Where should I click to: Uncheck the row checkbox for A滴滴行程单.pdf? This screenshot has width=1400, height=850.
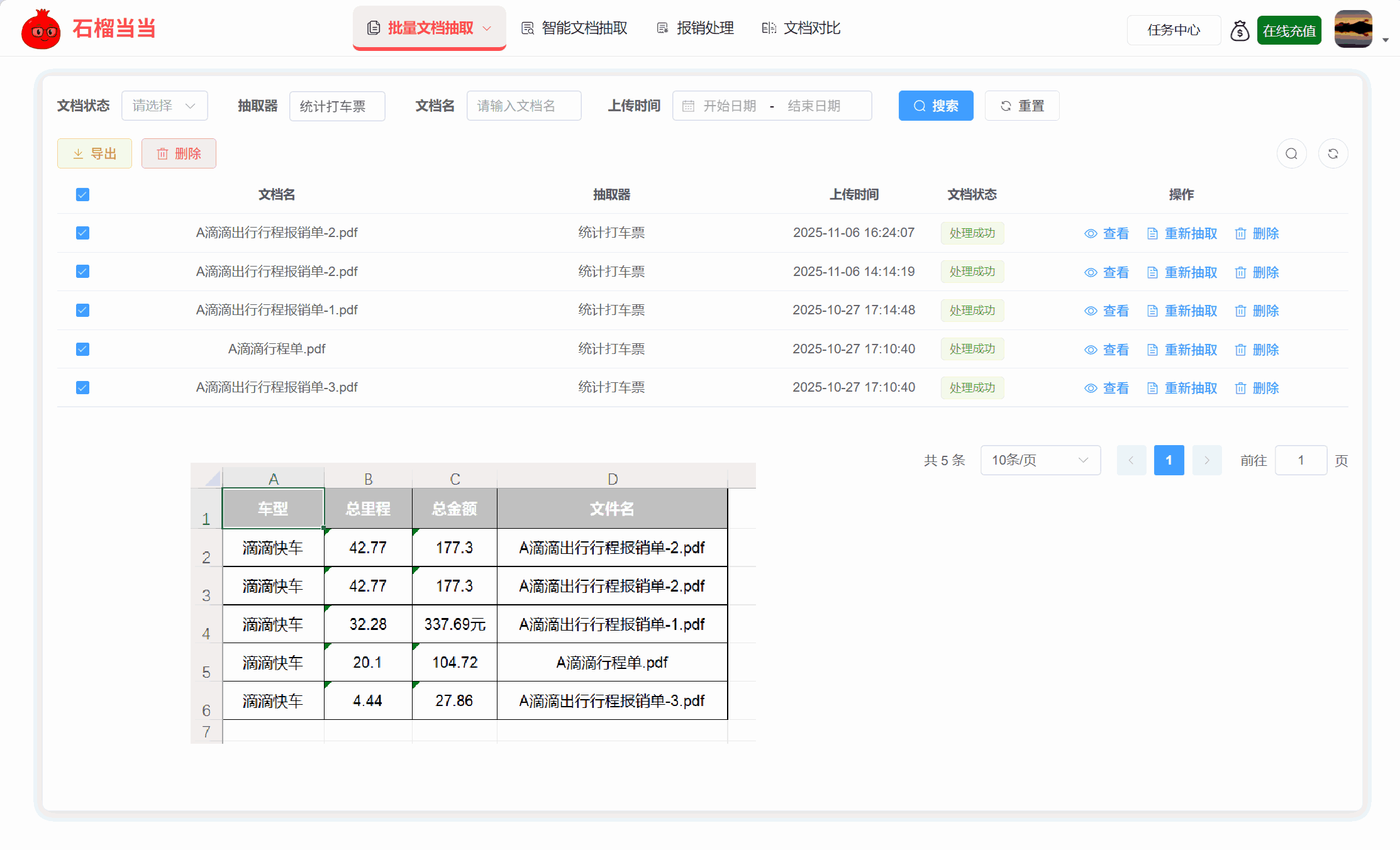pos(82,349)
